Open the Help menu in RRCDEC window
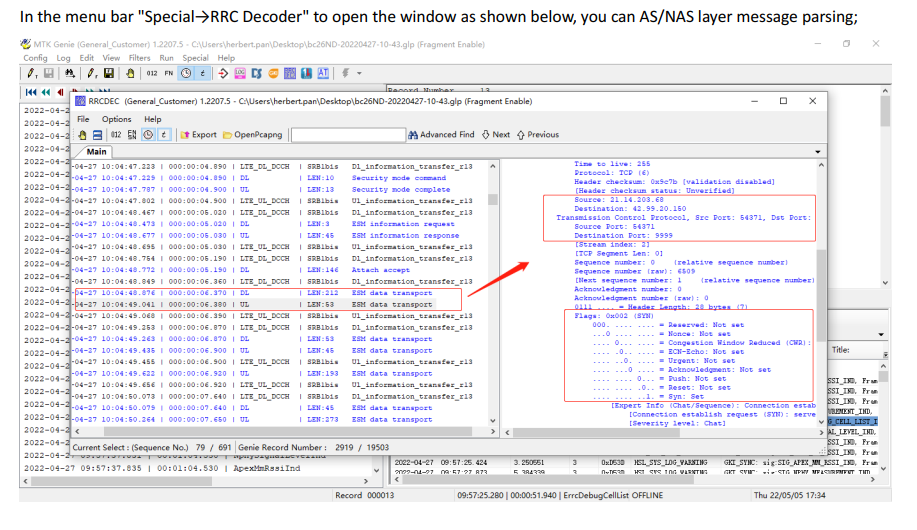 point(153,119)
